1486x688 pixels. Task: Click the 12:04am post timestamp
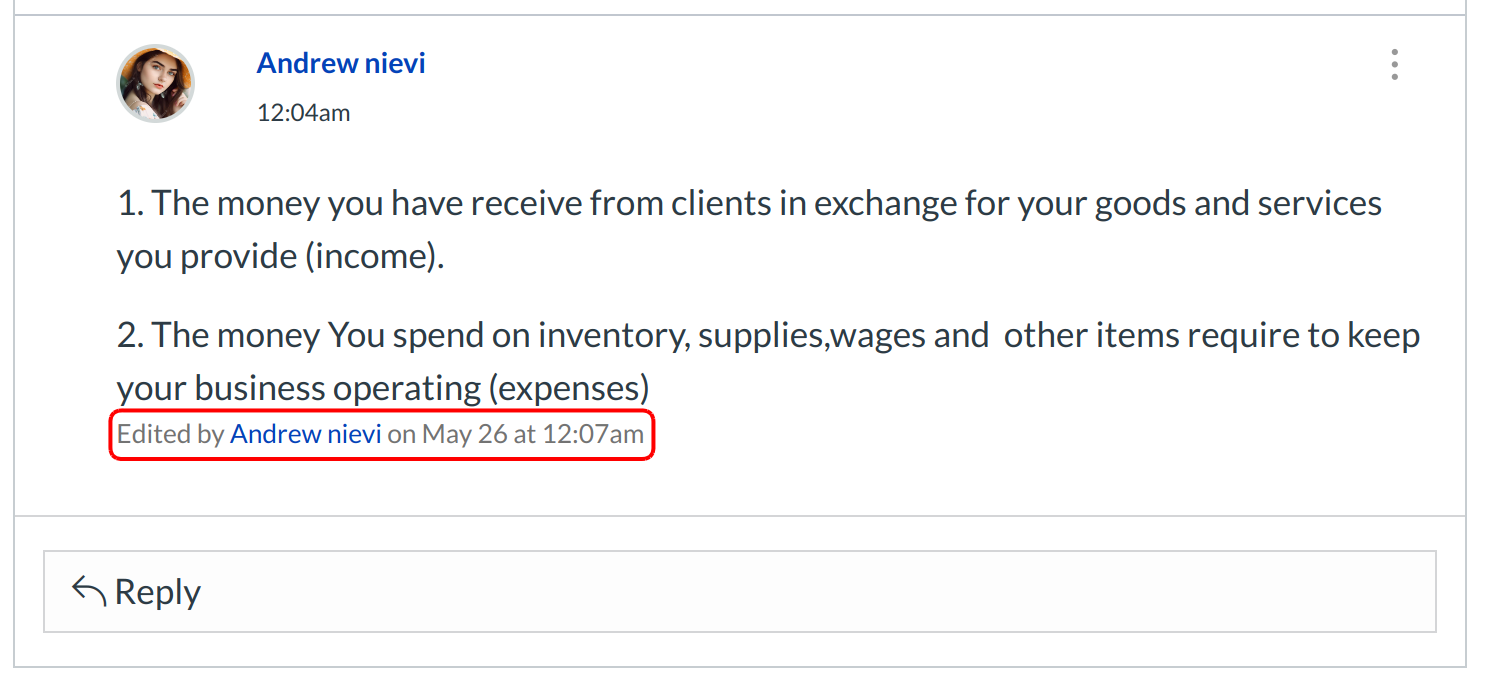coord(304,113)
